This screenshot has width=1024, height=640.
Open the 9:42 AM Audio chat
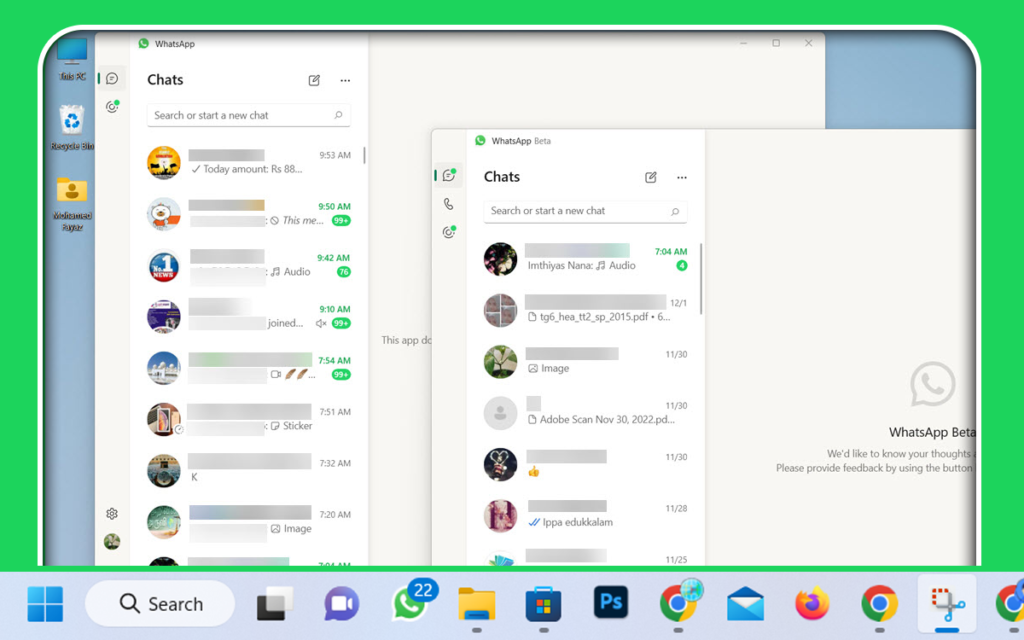pos(249,265)
